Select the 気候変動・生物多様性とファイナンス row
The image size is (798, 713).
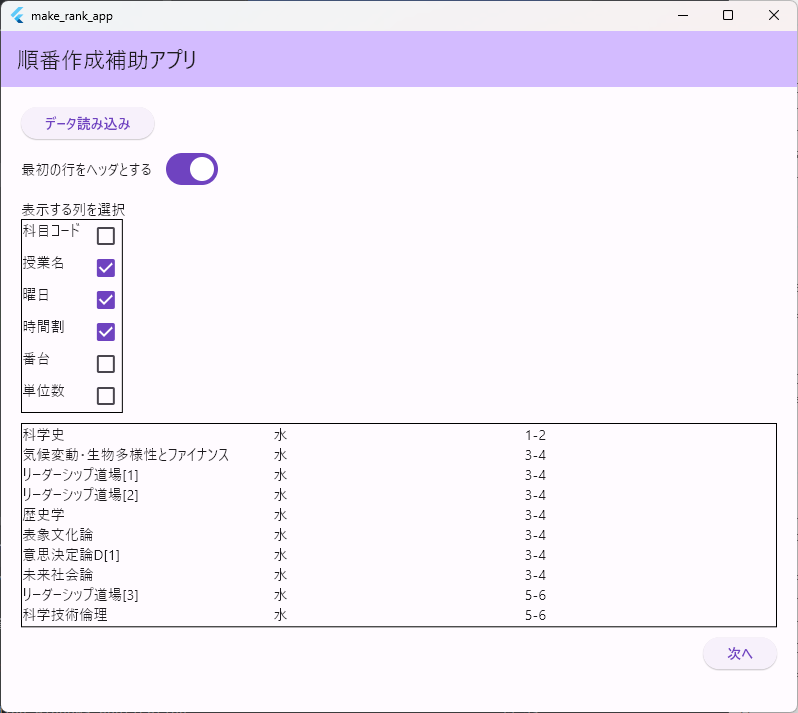125,455
